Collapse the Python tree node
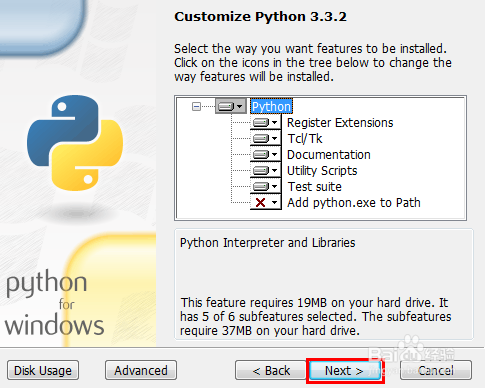 pyautogui.click(x=196, y=107)
